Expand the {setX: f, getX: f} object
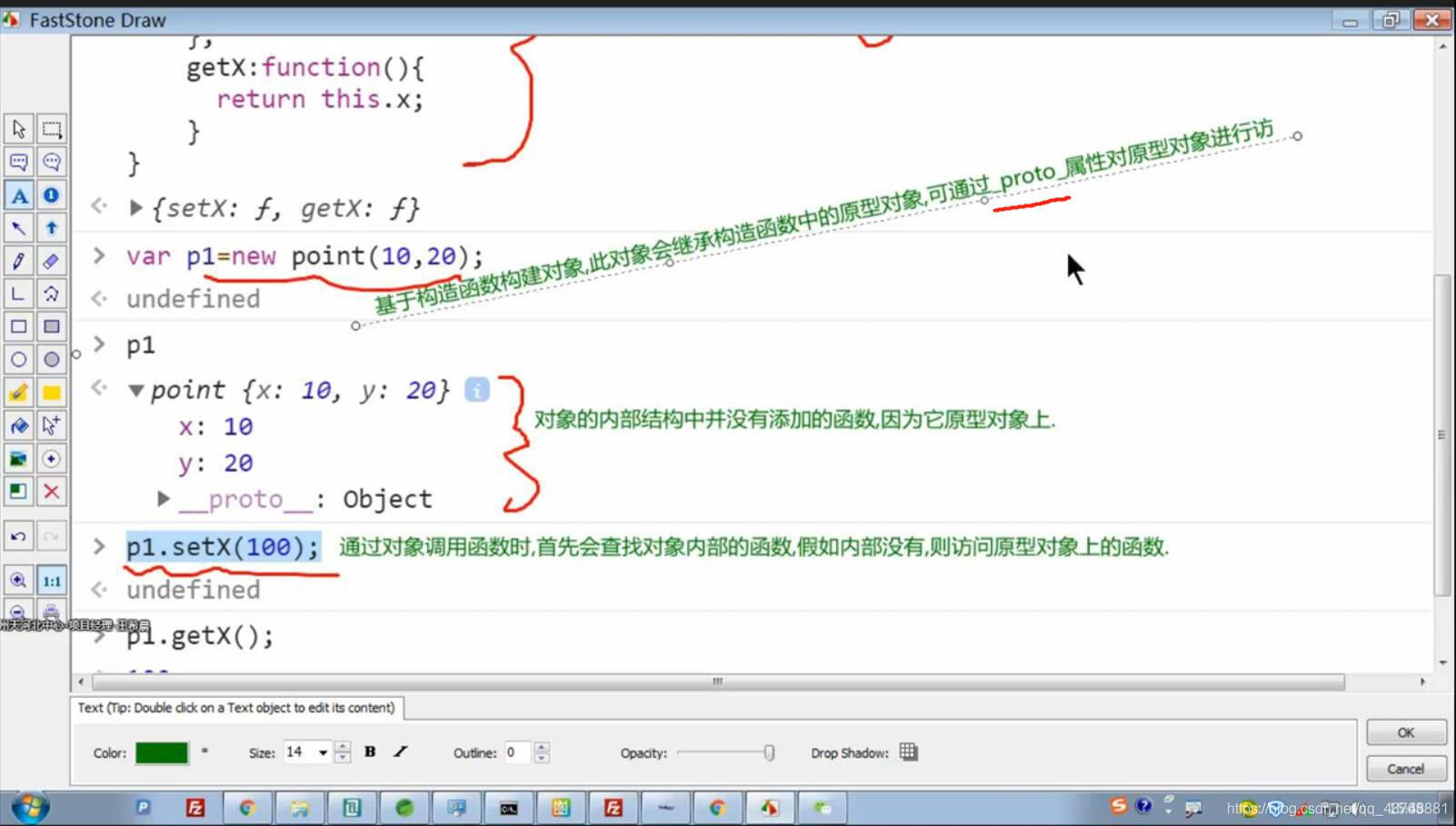Image resolution: width=1456 pixels, height=826 pixels. [135, 208]
